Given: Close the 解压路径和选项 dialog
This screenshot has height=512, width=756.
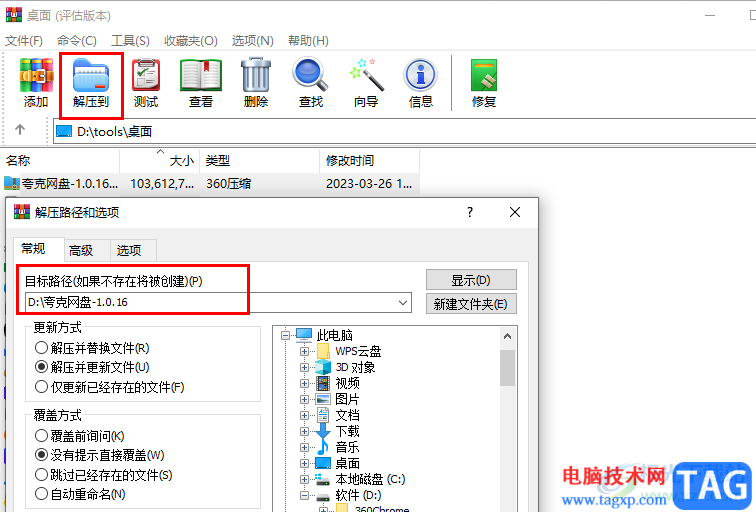Looking at the screenshot, I should coord(514,212).
